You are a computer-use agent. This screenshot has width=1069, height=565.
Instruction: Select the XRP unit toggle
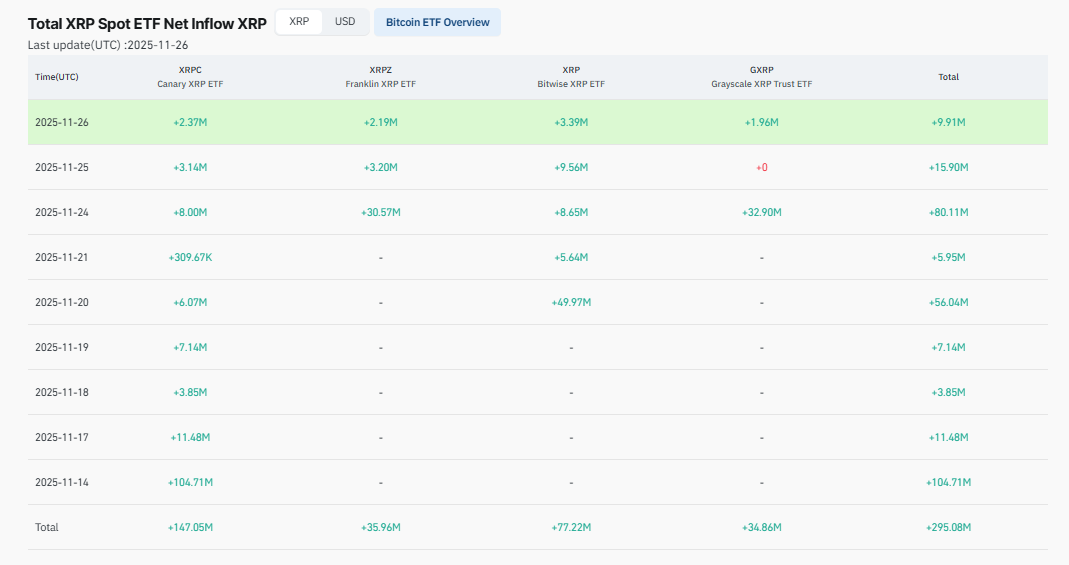299,22
